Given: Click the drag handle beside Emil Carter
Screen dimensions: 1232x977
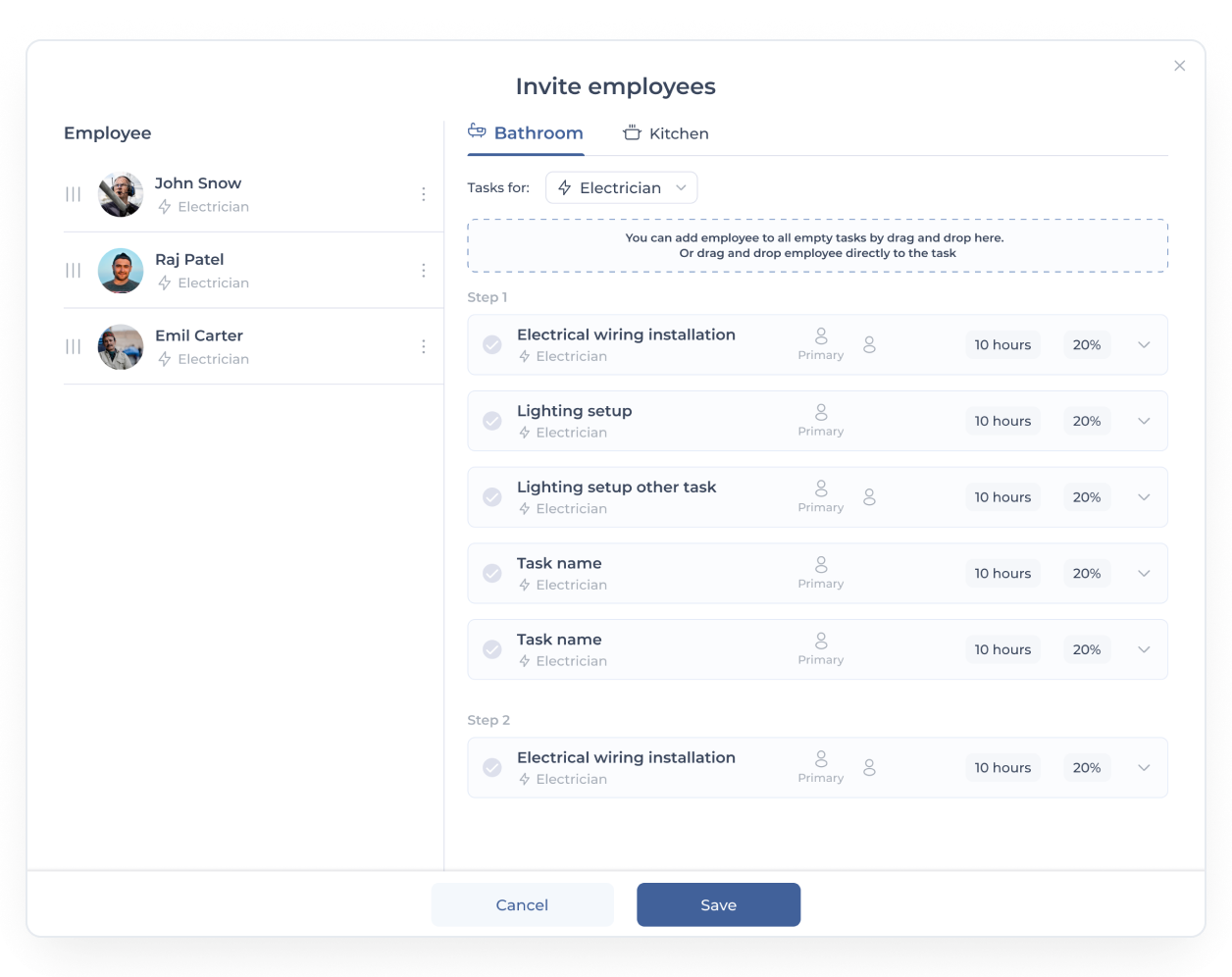Looking at the screenshot, I should 73,346.
